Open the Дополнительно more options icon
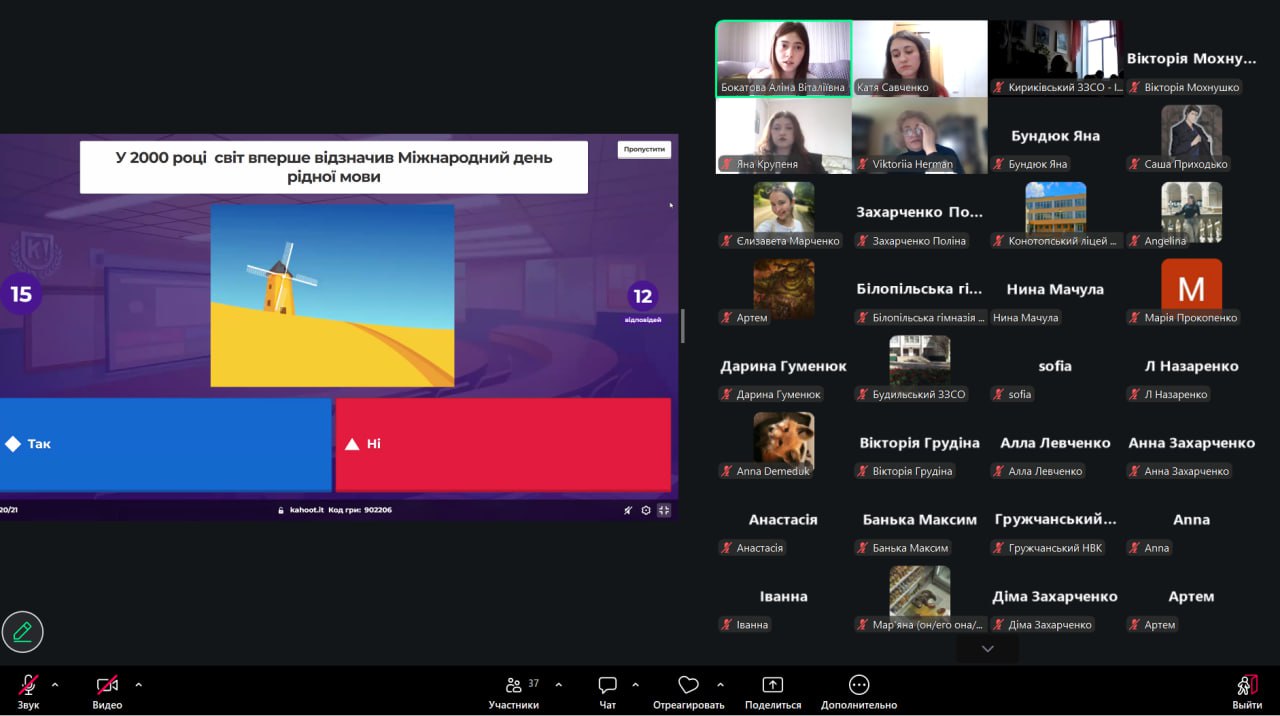The width and height of the screenshot is (1280, 716). 858,686
